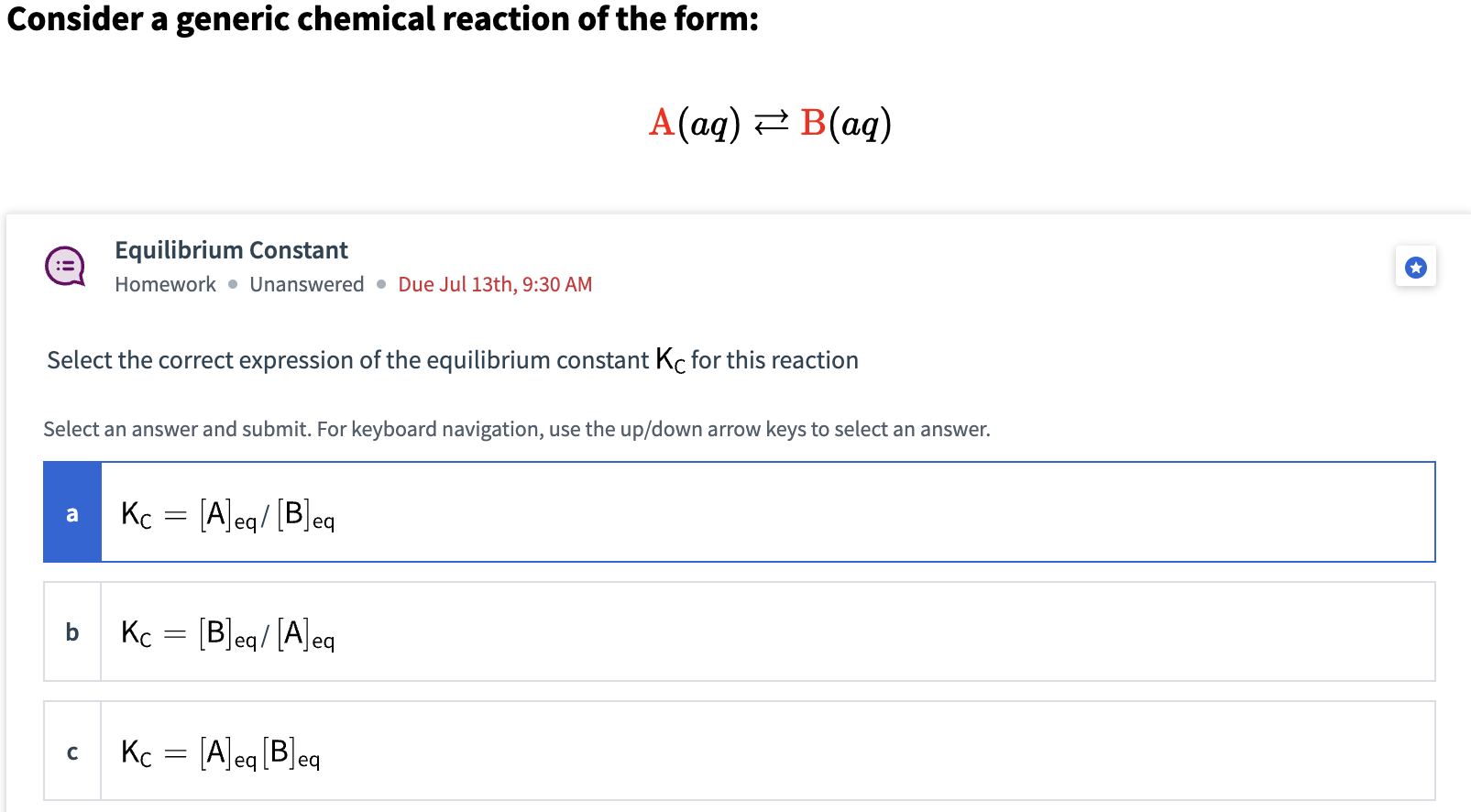The height and width of the screenshot is (812, 1471).
Task: Click the blue star points icon
Action: tap(1416, 266)
